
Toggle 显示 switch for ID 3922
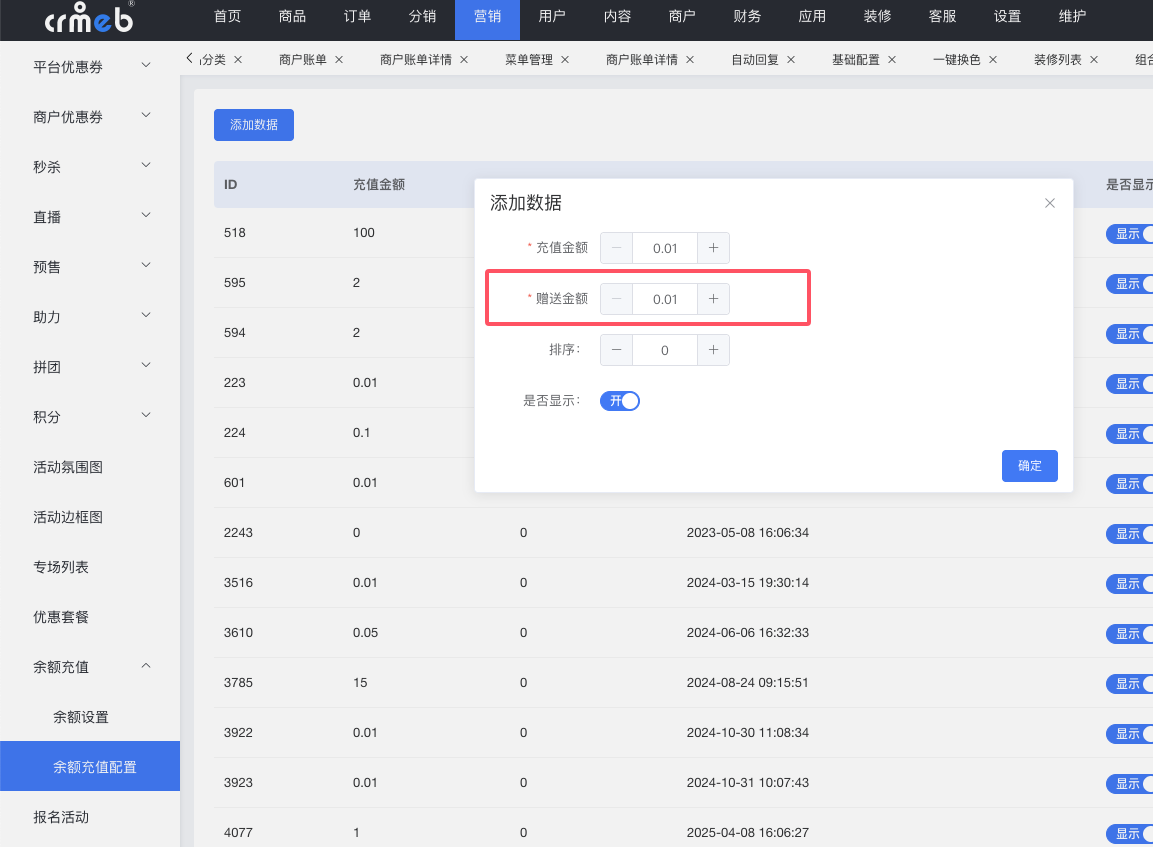(1129, 734)
